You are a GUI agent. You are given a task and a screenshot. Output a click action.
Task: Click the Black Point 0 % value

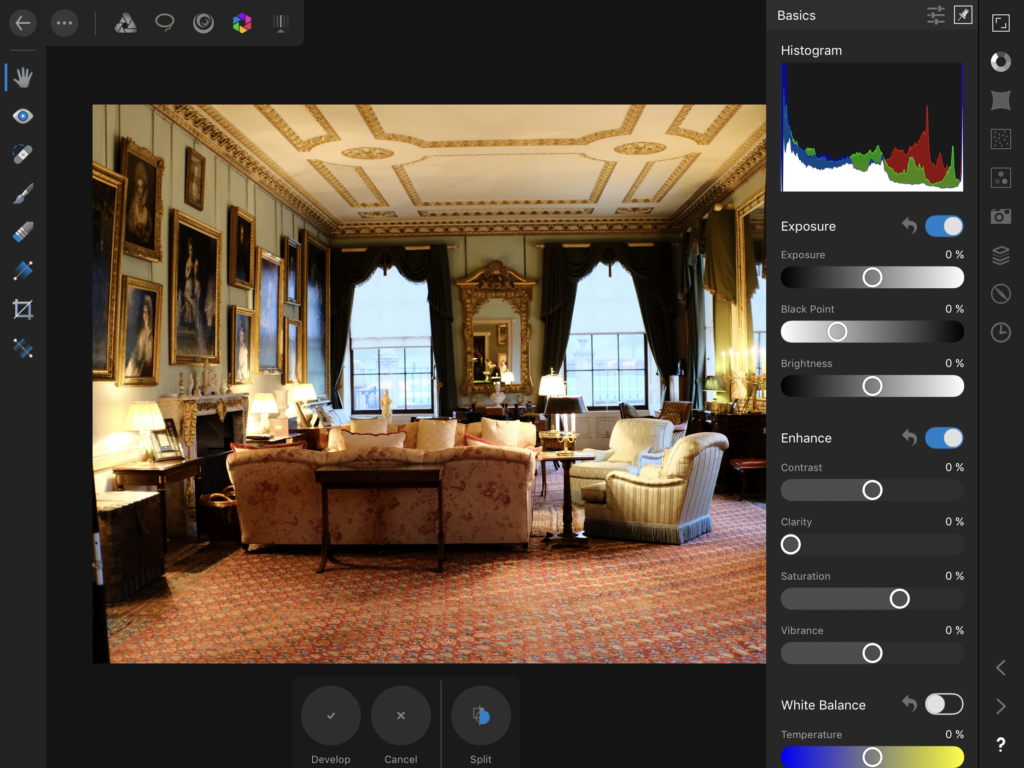click(x=954, y=309)
